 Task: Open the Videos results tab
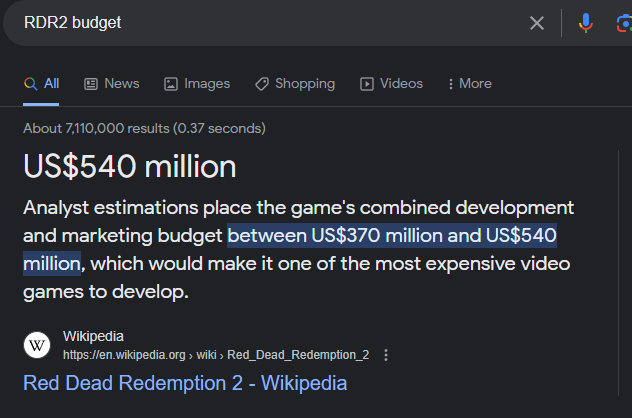coord(401,84)
